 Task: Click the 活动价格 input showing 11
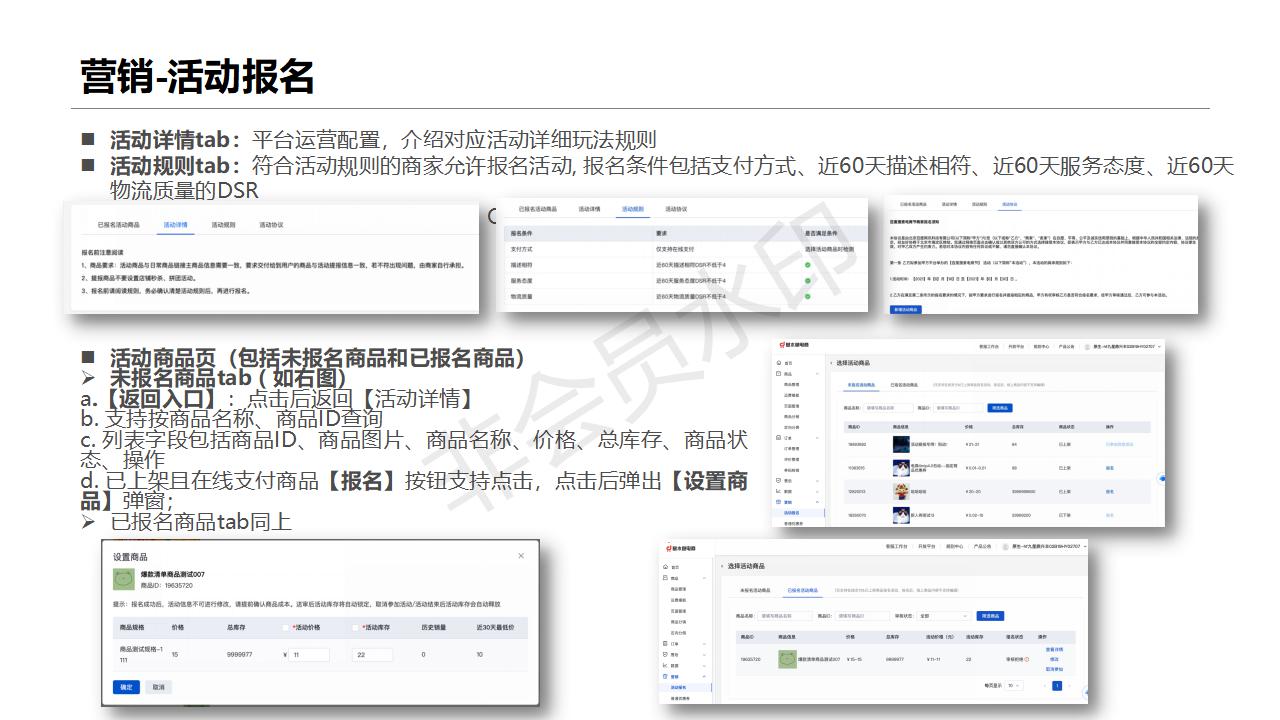click(x=310, y=655)
